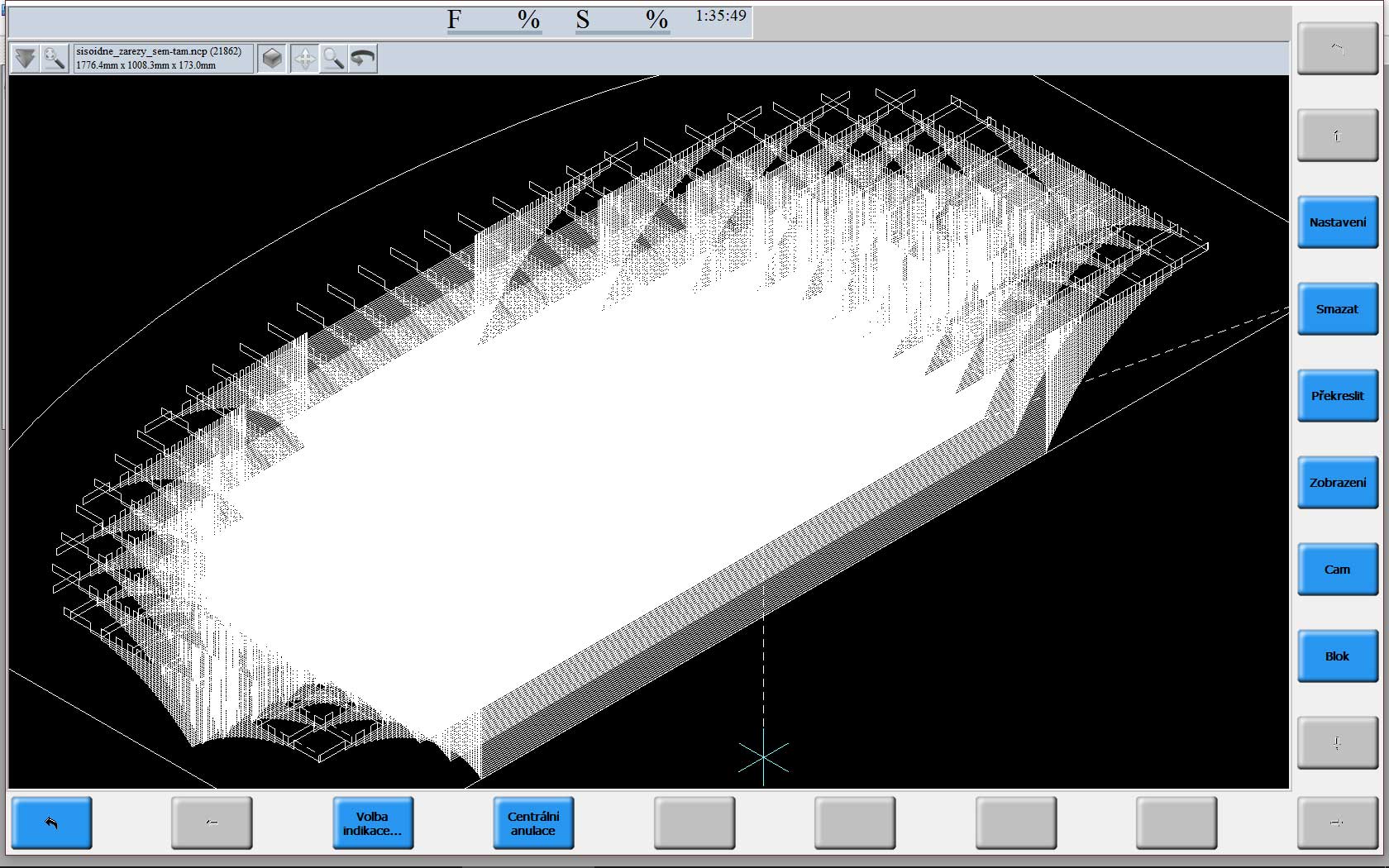Select the magnifying glass zoom tool
The height and width of the screenshot is (868, 1389).
coord(333,59)
